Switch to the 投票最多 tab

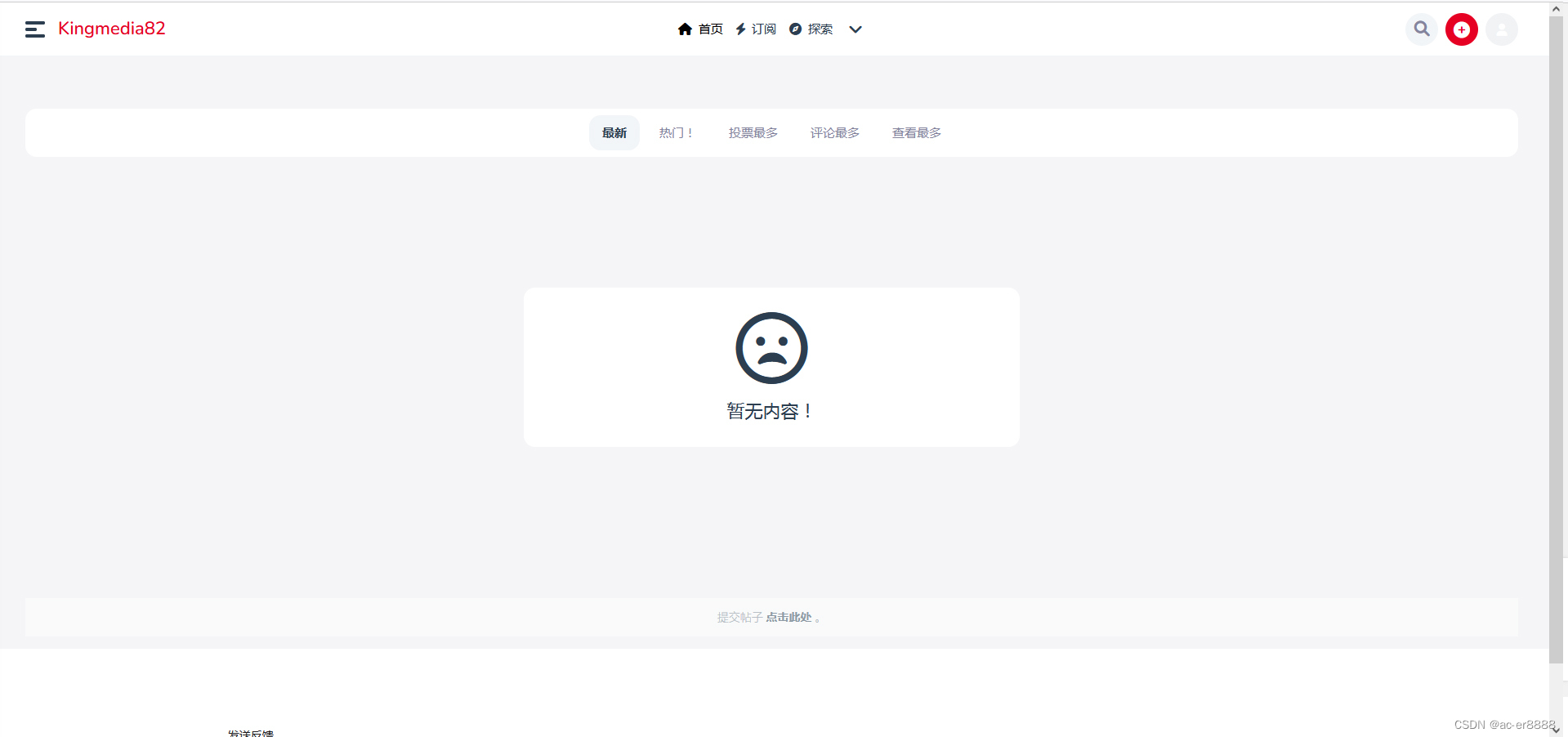[x=753, y=133]
